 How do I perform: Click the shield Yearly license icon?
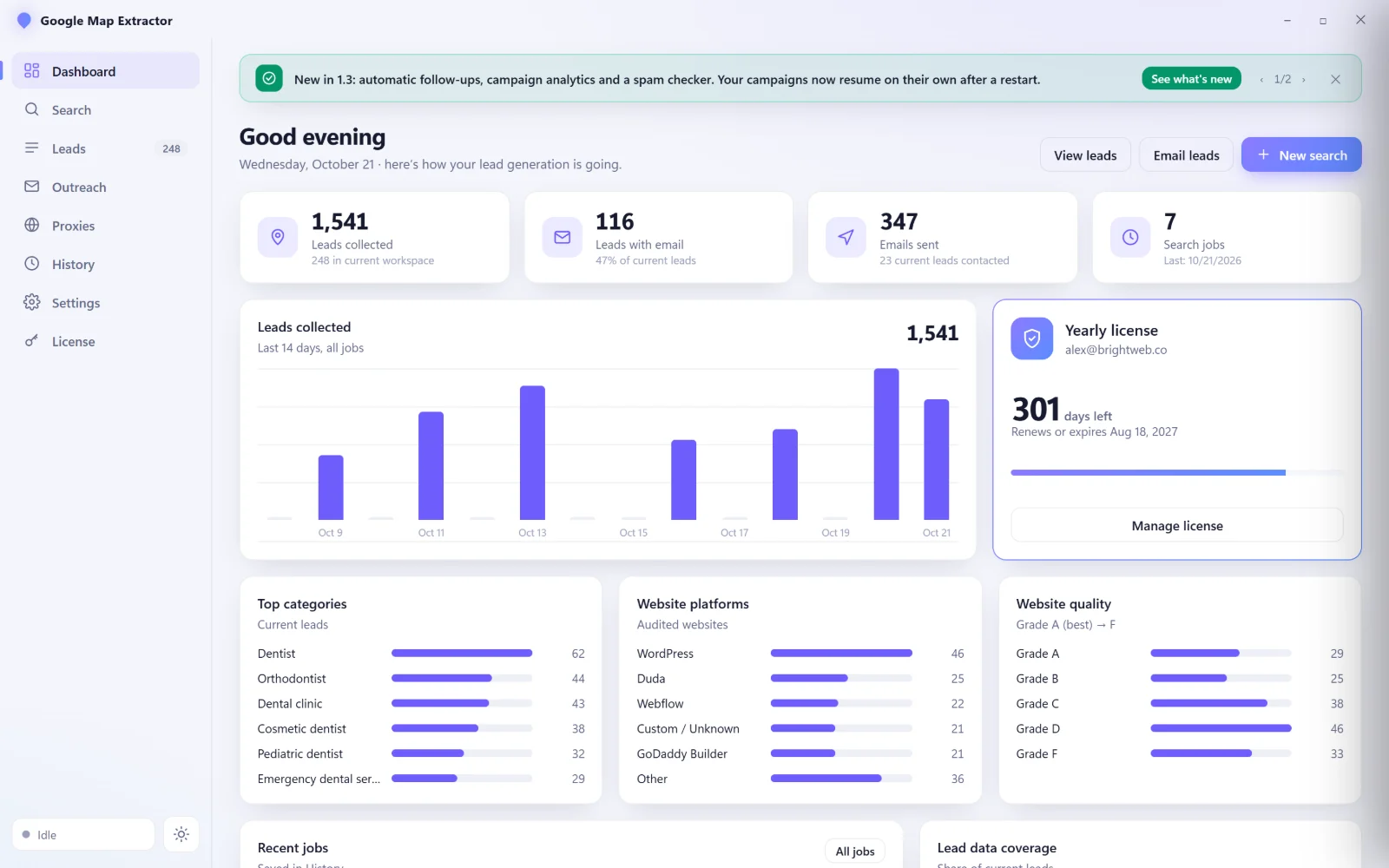point(1032,339)
